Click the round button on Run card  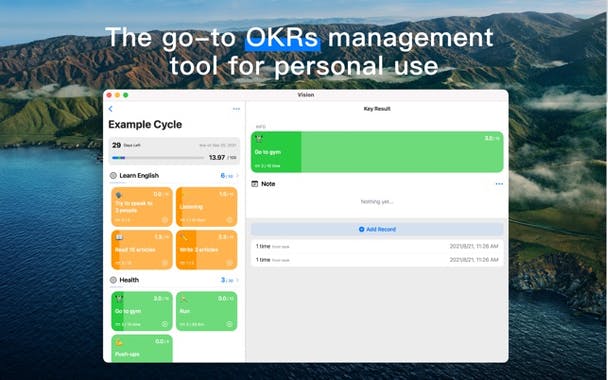230,324
